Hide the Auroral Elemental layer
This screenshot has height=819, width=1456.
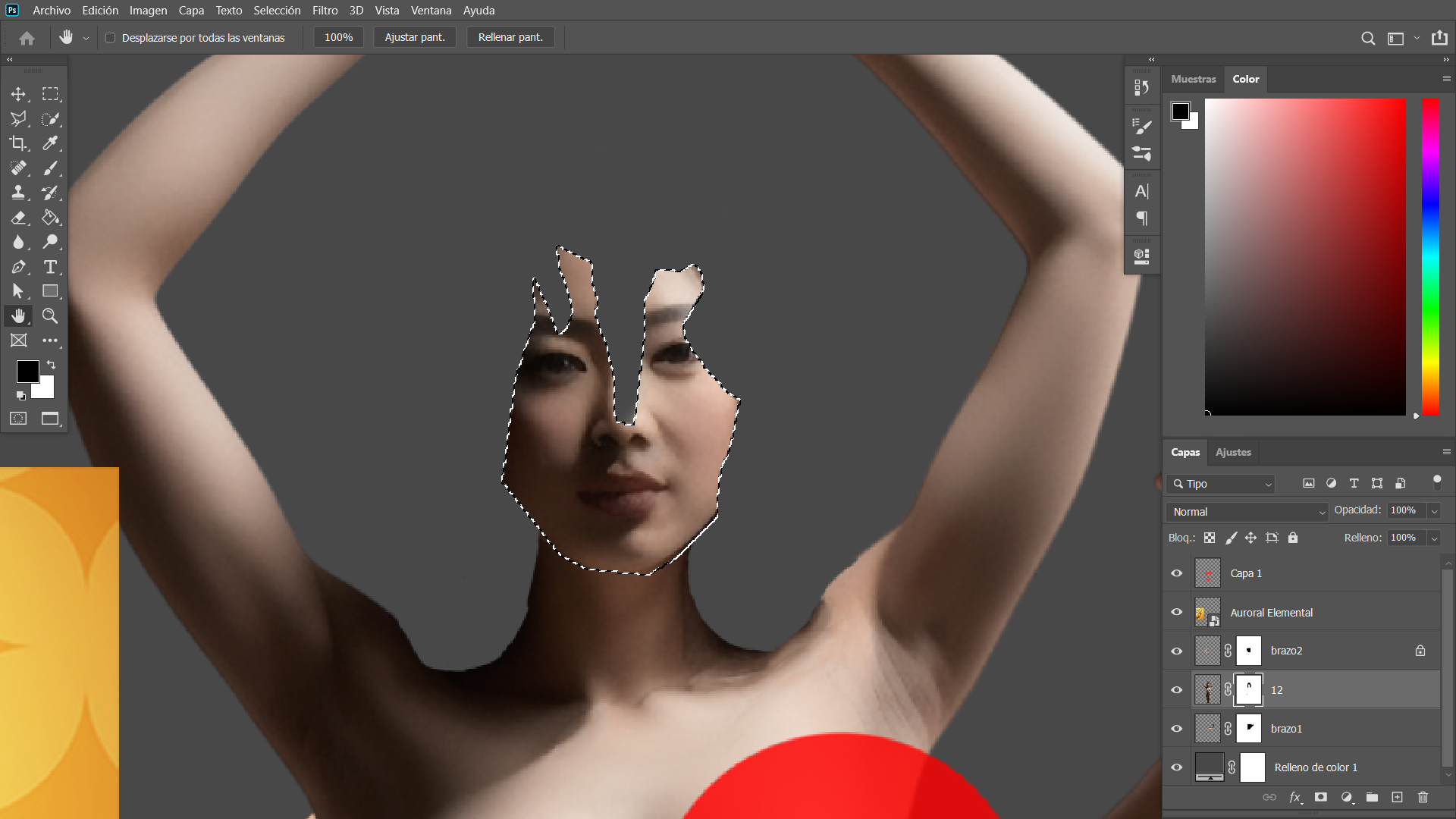(1177, 612)
